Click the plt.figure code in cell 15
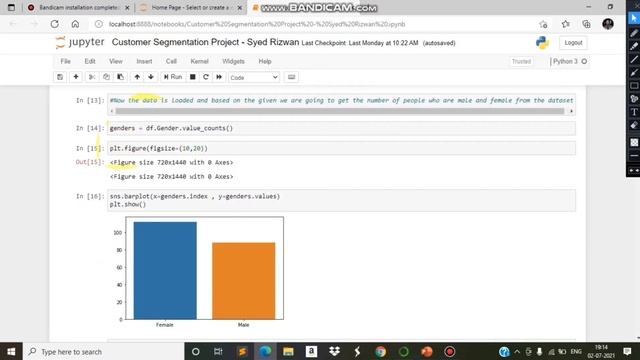 (159, 149)
